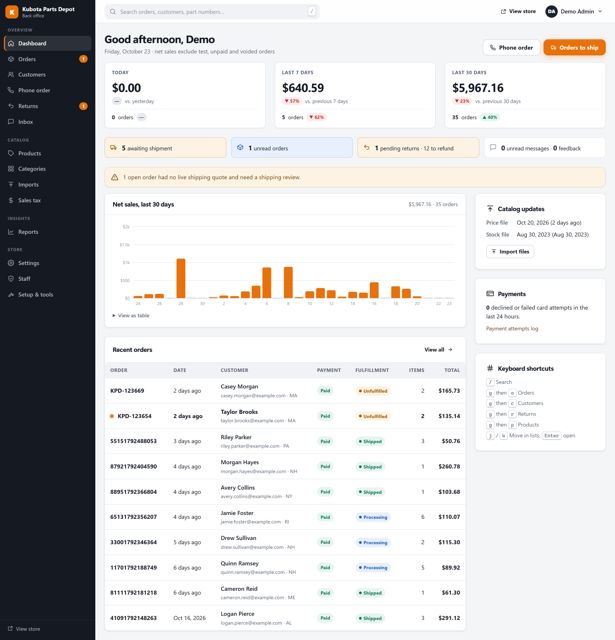Click the truck icon on awaiting shipment tile
The image size is (615, 640).
tap(113, 148)
